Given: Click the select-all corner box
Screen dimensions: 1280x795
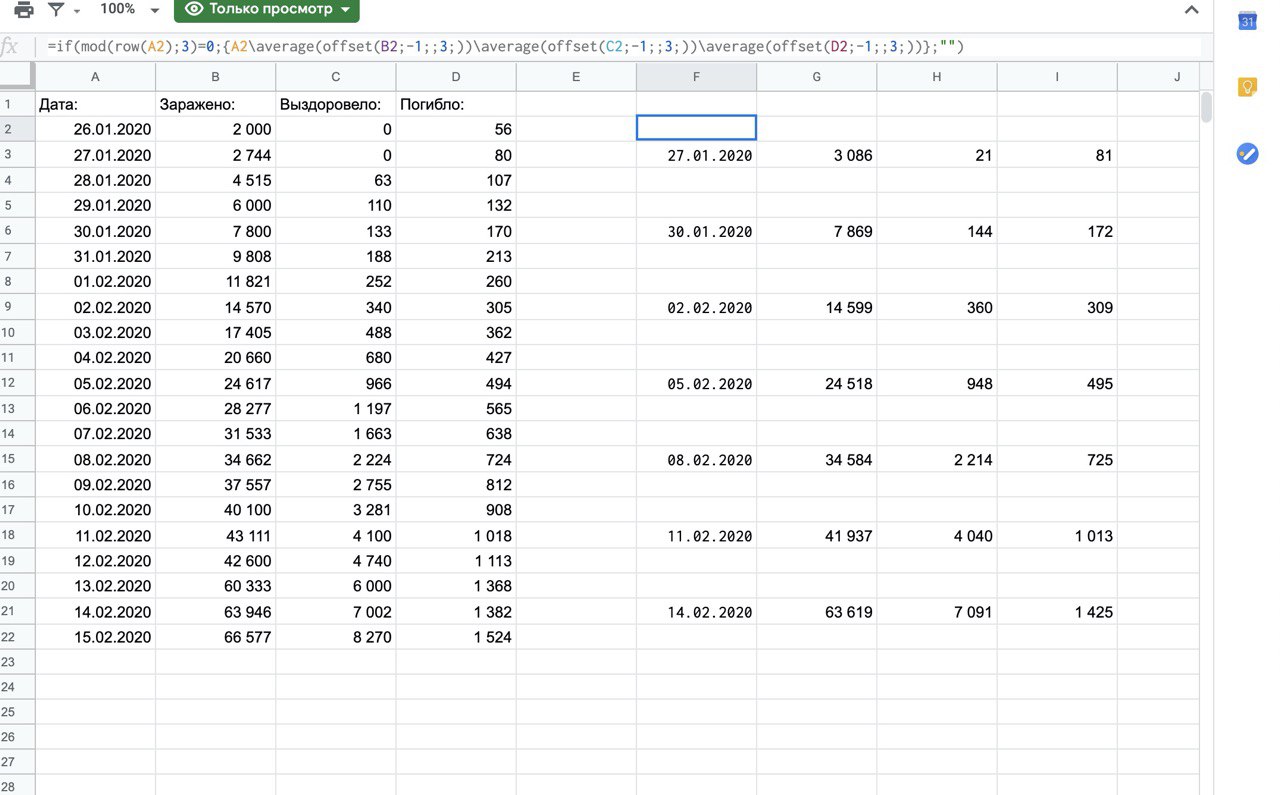Looking at the screenshot, I should (x=17, y=77).
